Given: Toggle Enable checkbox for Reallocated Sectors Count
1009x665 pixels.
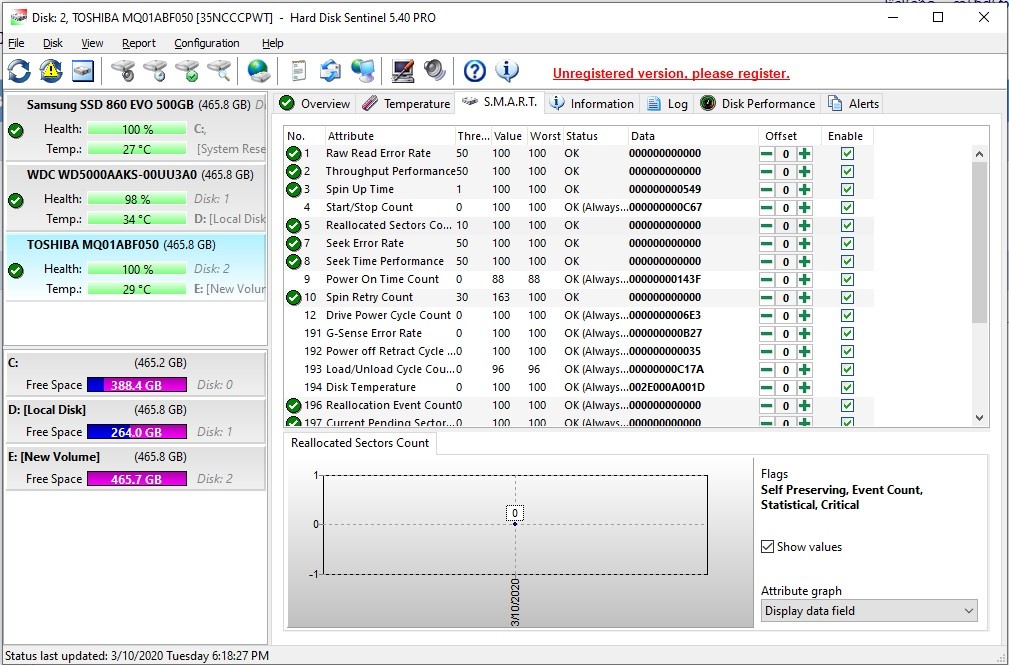Looking at the screenshot, I should coord(847,226).
